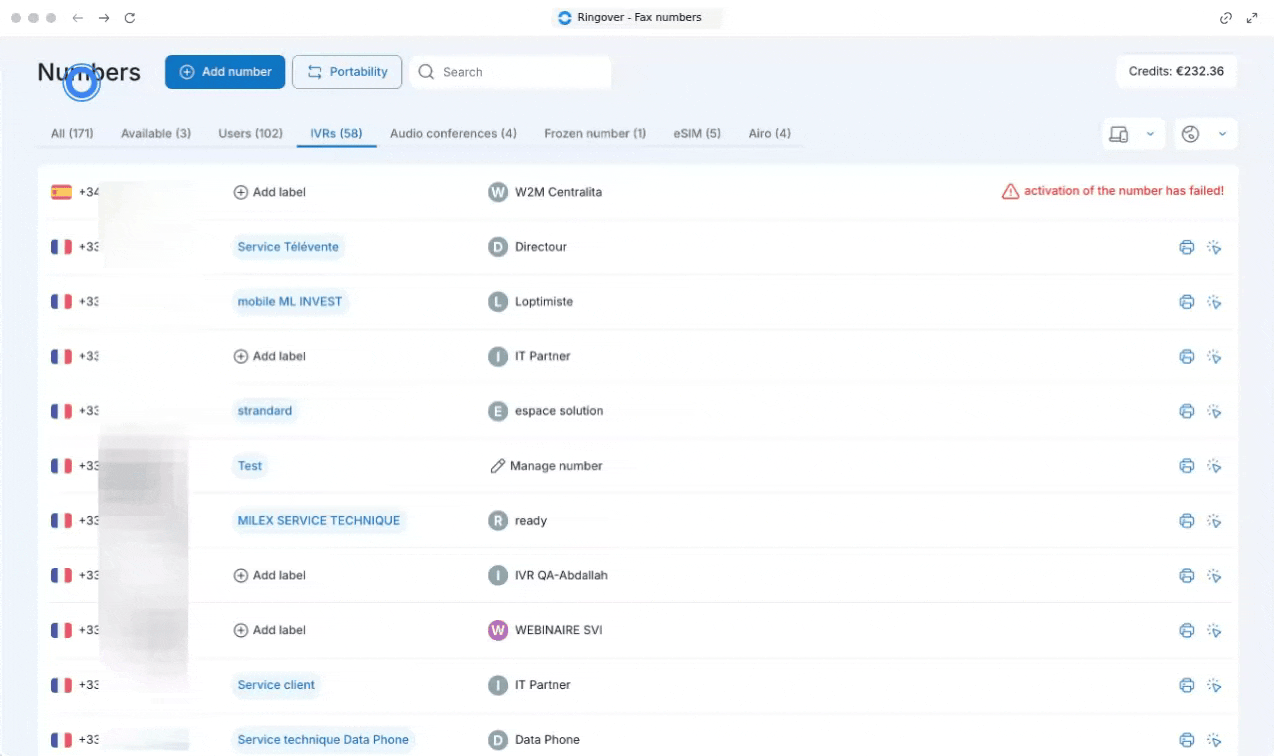Switch to the Airo (4) tab
1274x756 pixels.
[770, 133]
